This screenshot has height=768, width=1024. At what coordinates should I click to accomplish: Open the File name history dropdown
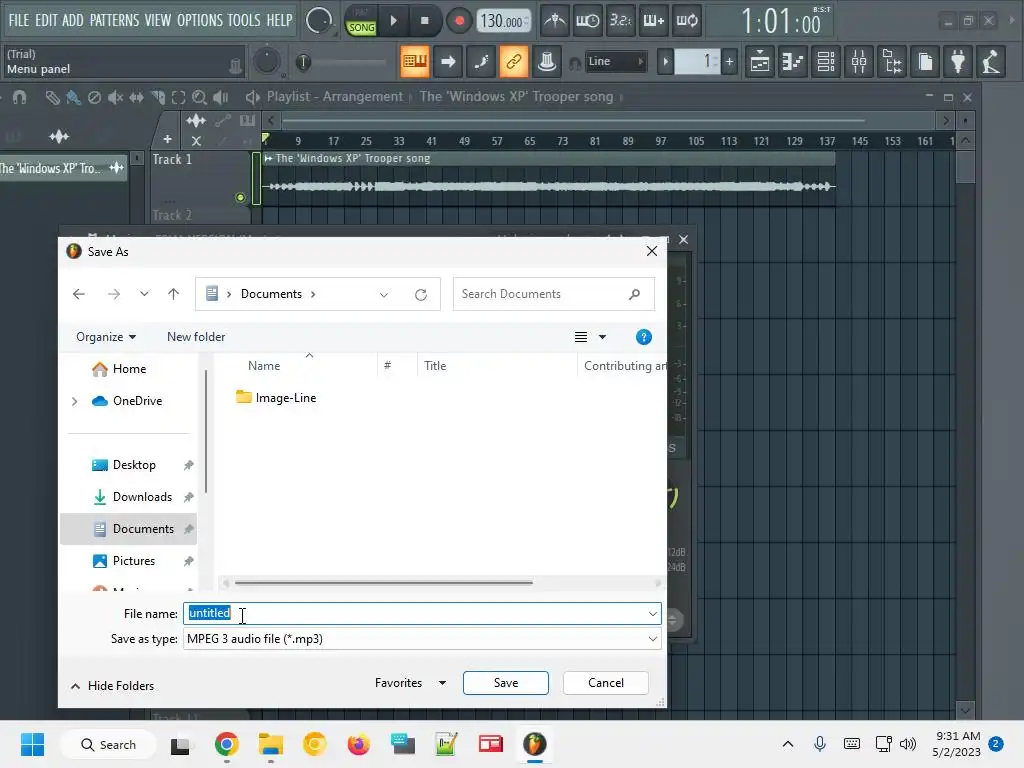(652, 614)
